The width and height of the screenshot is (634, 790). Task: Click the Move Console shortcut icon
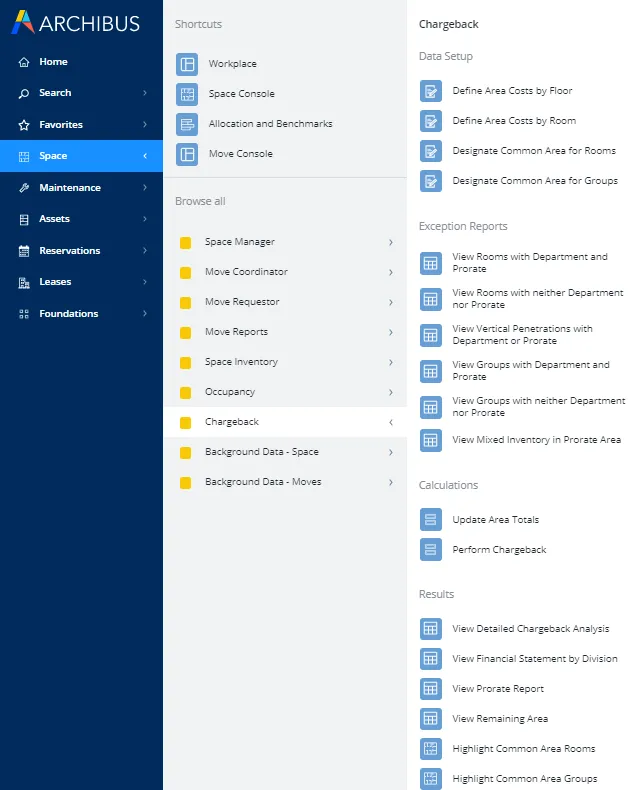click(187, 154)
